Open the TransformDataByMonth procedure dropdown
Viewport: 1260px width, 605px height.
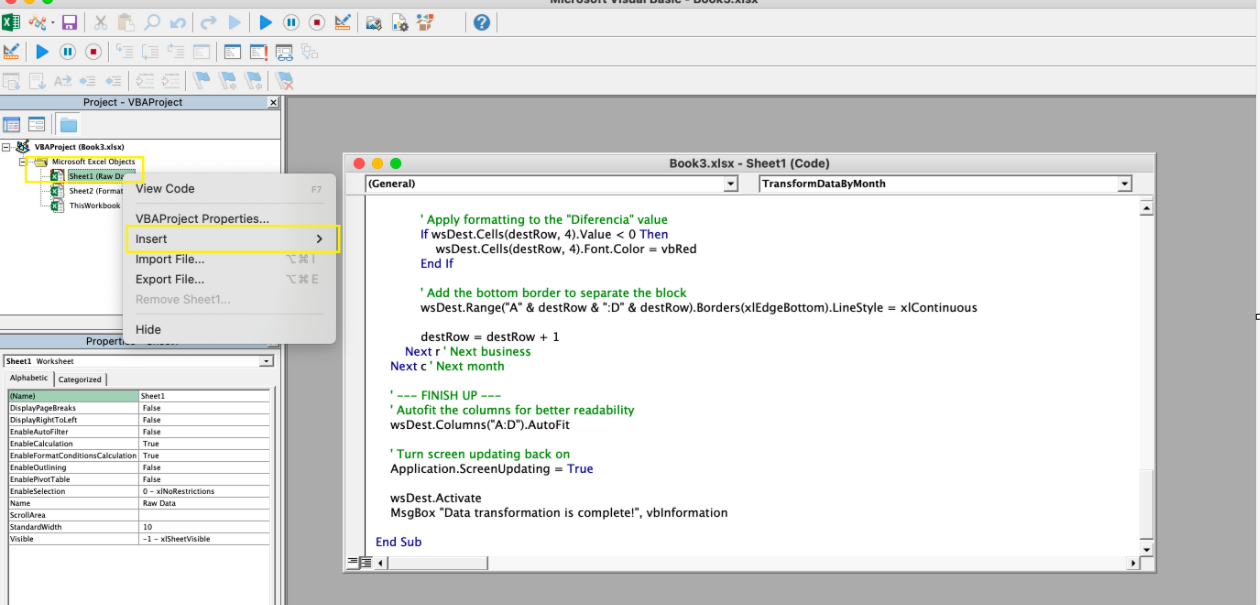click(x=945, y=184)
